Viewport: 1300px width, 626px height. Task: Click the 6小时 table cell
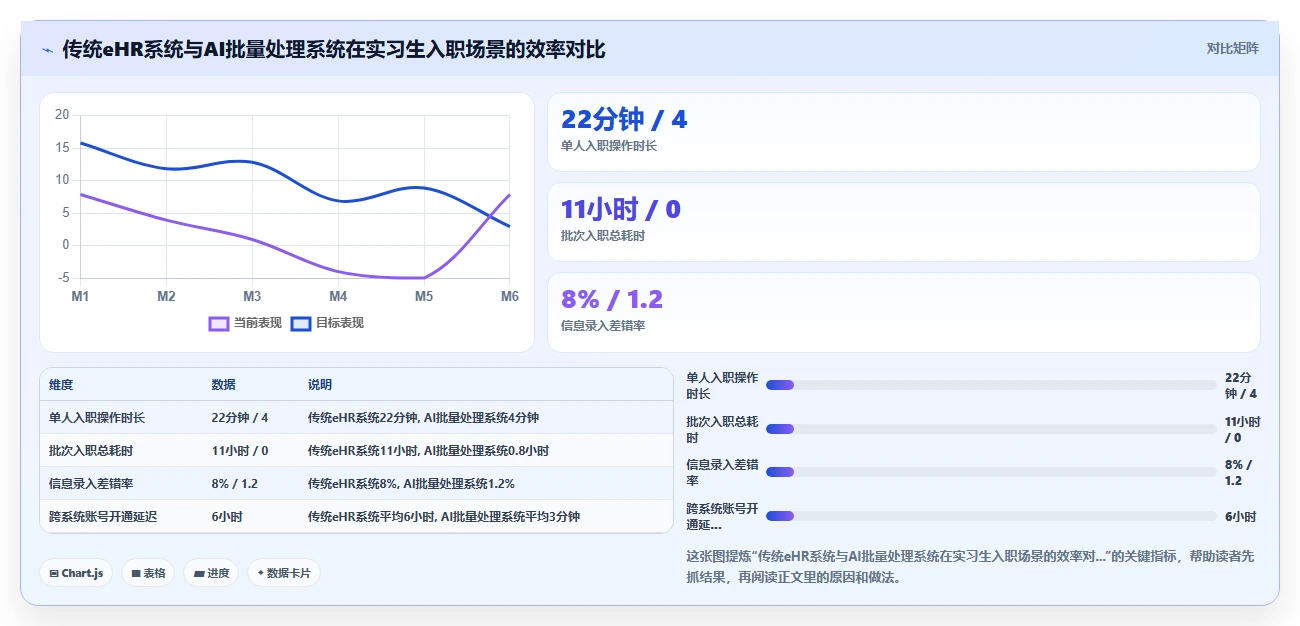coord(227,516)
